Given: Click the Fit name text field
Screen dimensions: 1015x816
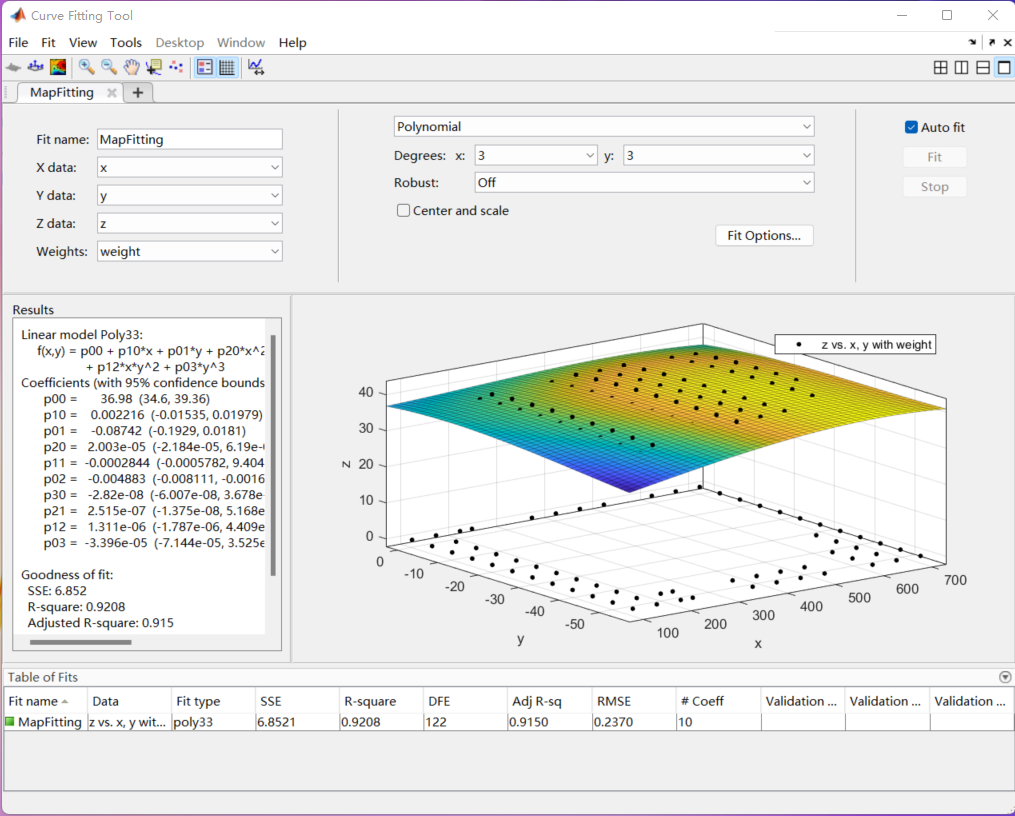Looking at the screenshot, I should [x=190, y=140].
